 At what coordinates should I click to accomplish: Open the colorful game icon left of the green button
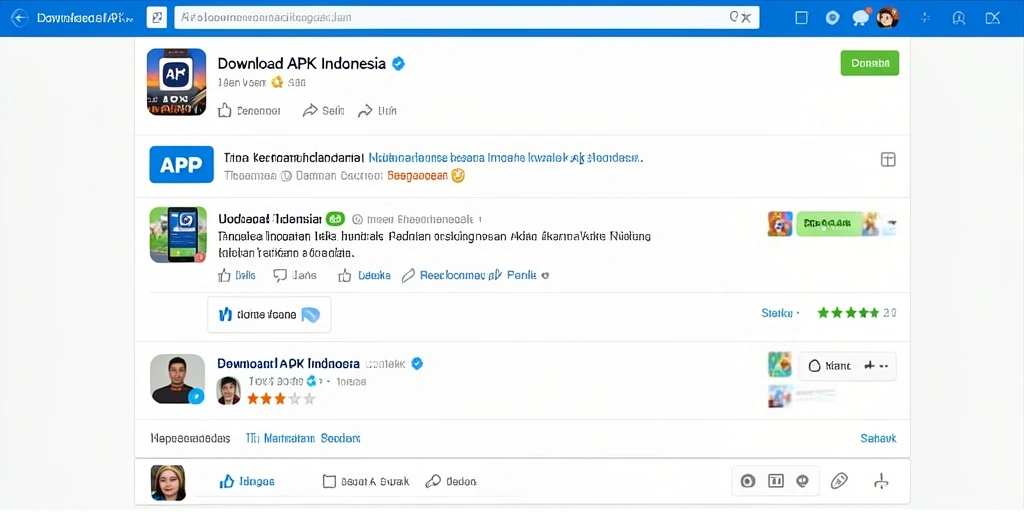780,223
